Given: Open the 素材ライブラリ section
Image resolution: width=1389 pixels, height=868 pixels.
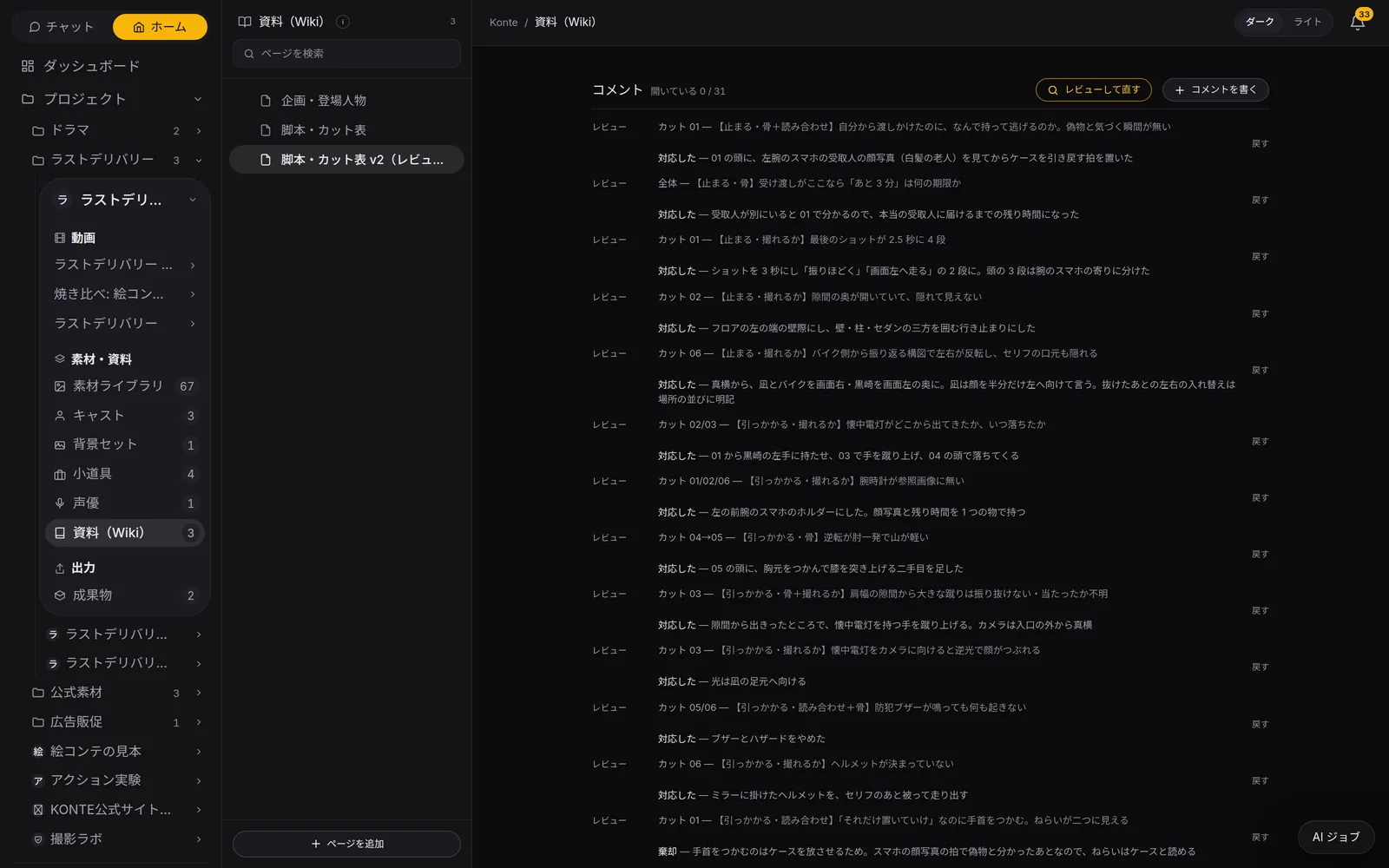Looking at the screenshot, I should (x=125, y=386).
